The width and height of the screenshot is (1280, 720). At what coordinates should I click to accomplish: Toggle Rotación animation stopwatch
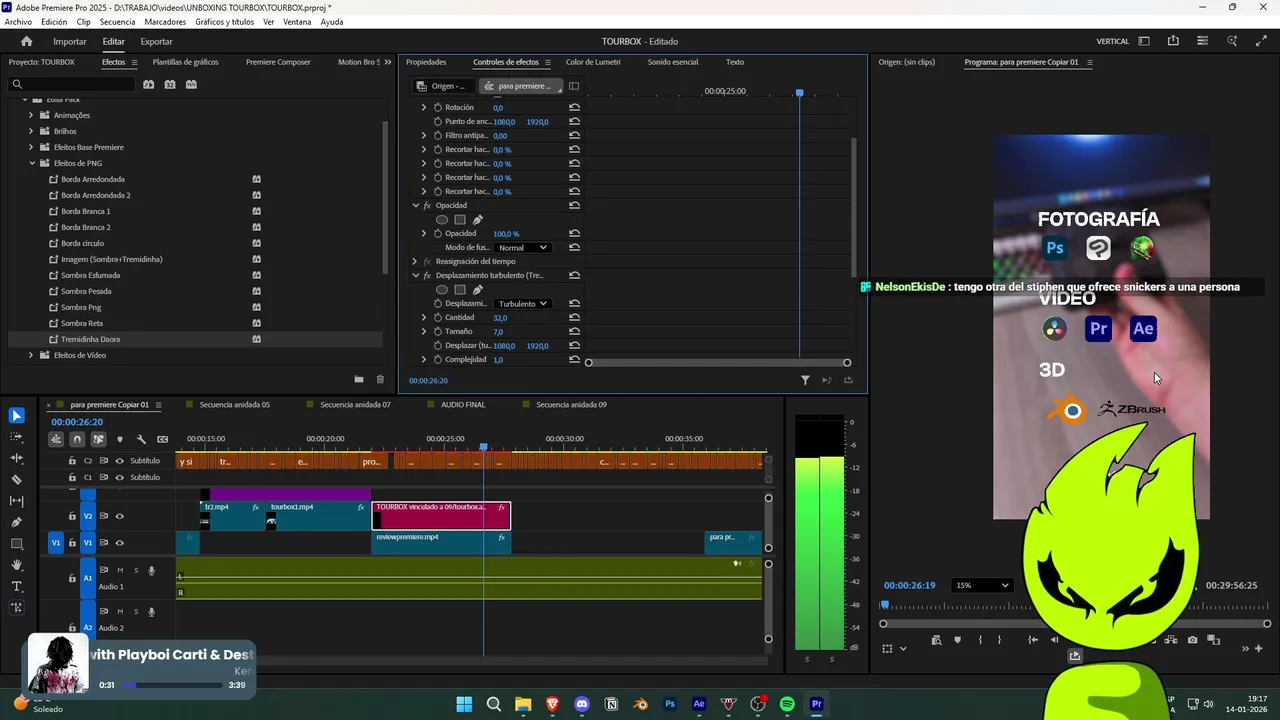(x=437, y=107)
